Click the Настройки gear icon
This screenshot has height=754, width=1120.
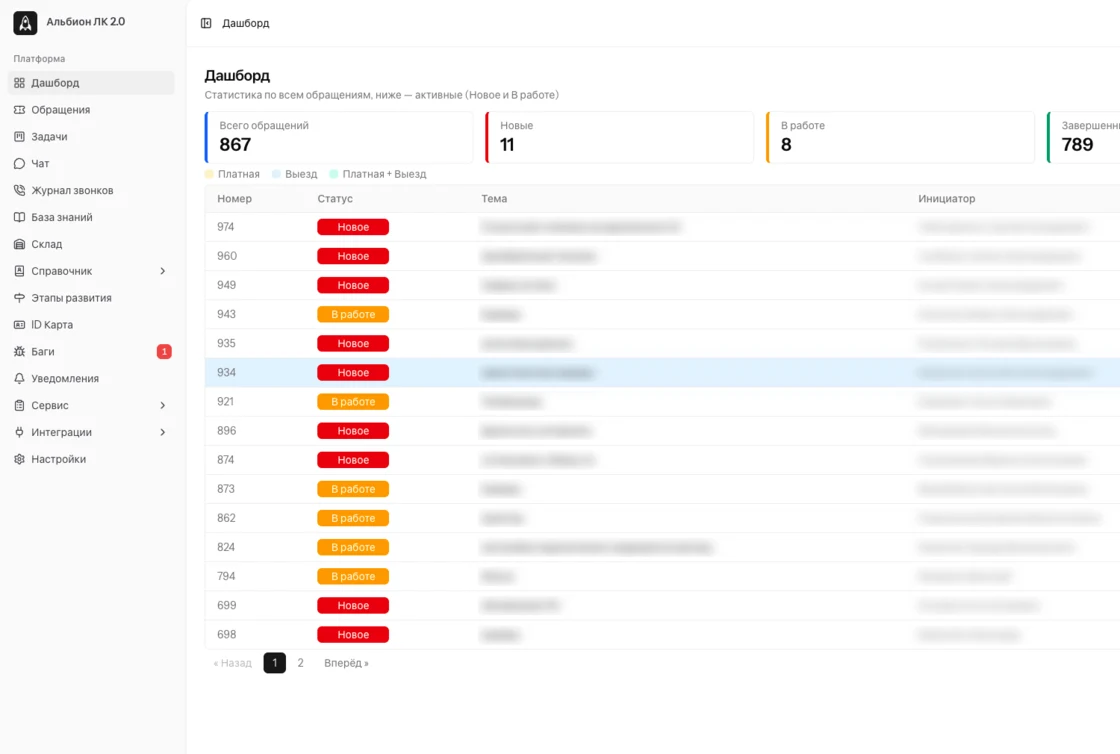click(x=19, y=459)
